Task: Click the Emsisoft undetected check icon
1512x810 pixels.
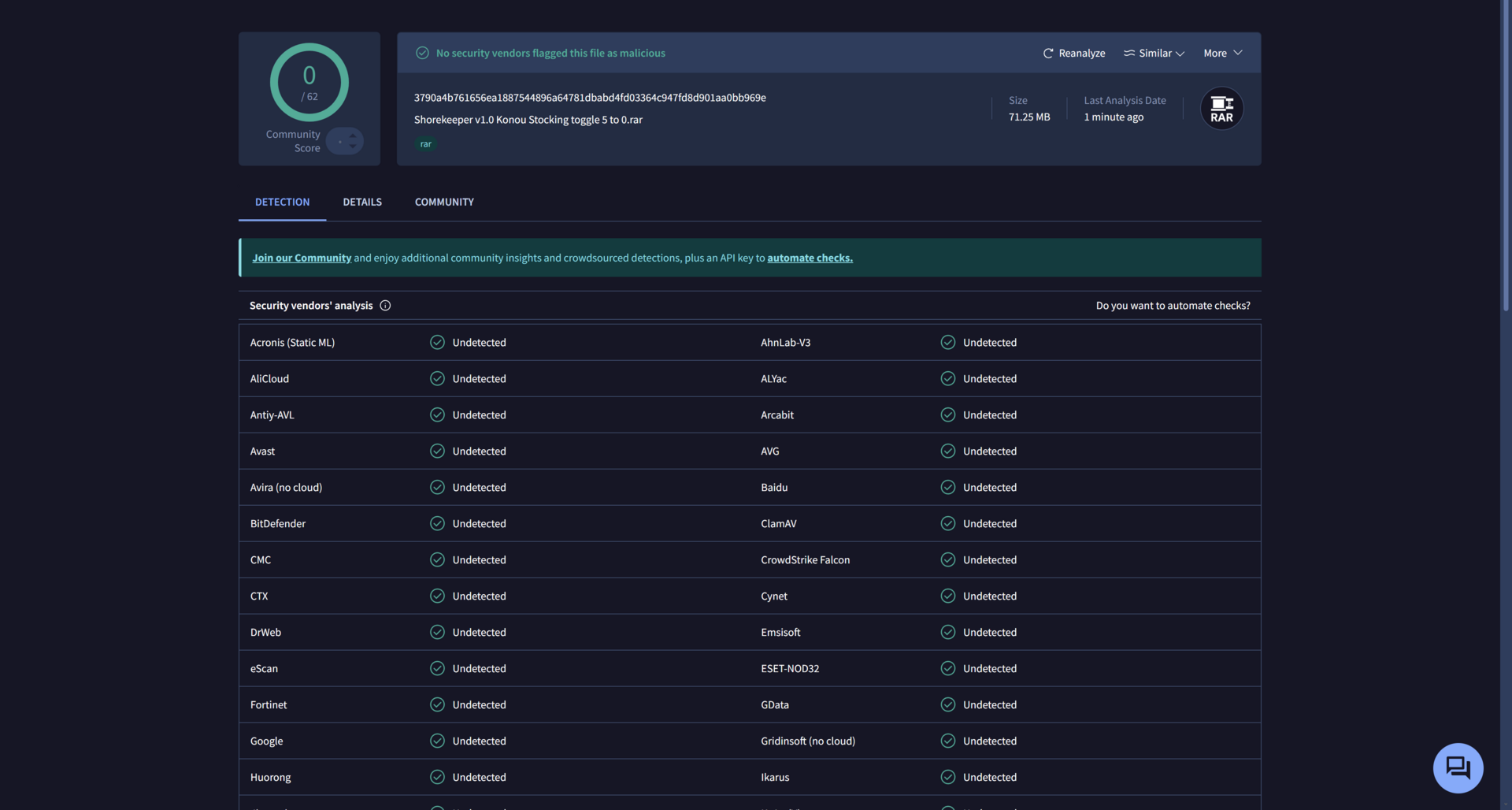Action: click(x=948, y=632)
